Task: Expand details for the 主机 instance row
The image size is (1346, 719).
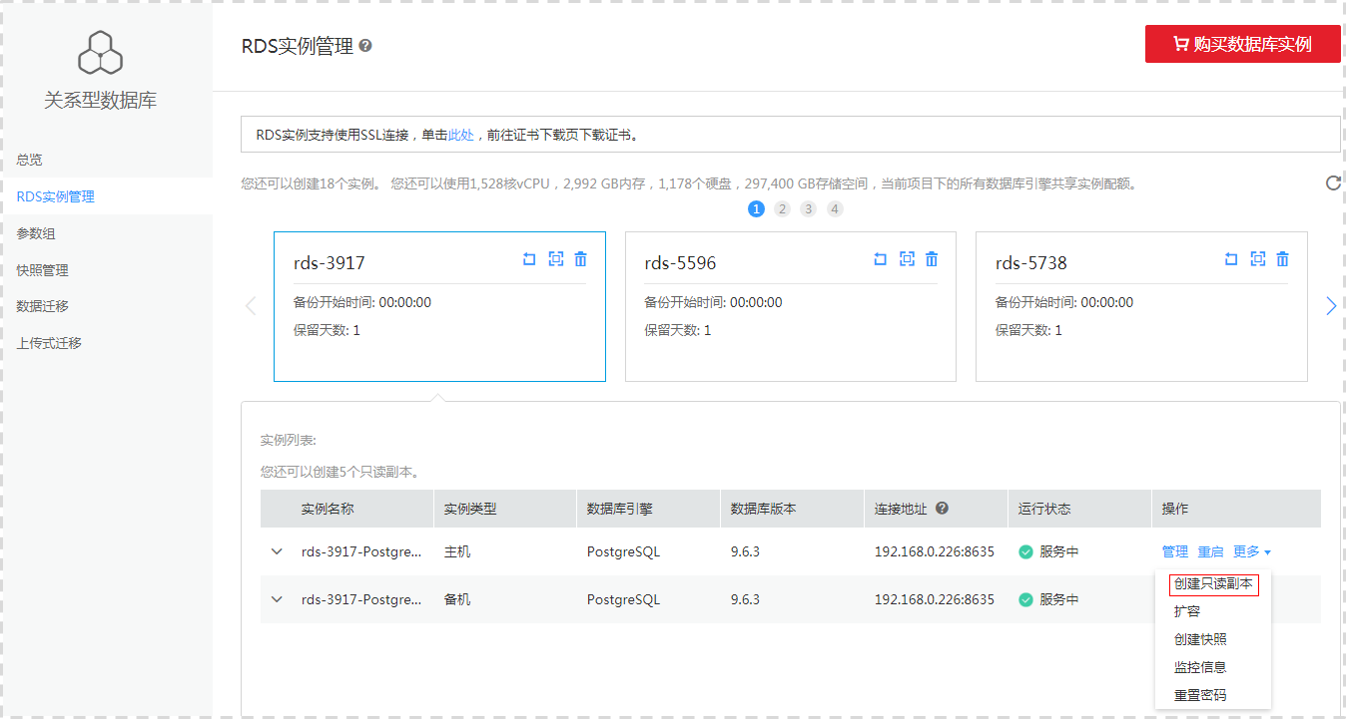Action: [277, 551]
